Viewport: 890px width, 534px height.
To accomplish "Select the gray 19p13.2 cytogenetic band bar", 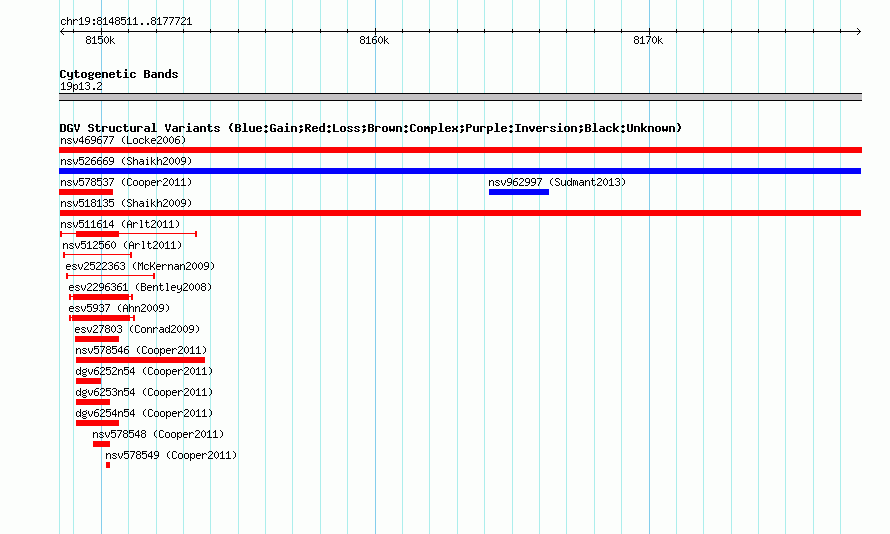I will click(x=460, y=97).
